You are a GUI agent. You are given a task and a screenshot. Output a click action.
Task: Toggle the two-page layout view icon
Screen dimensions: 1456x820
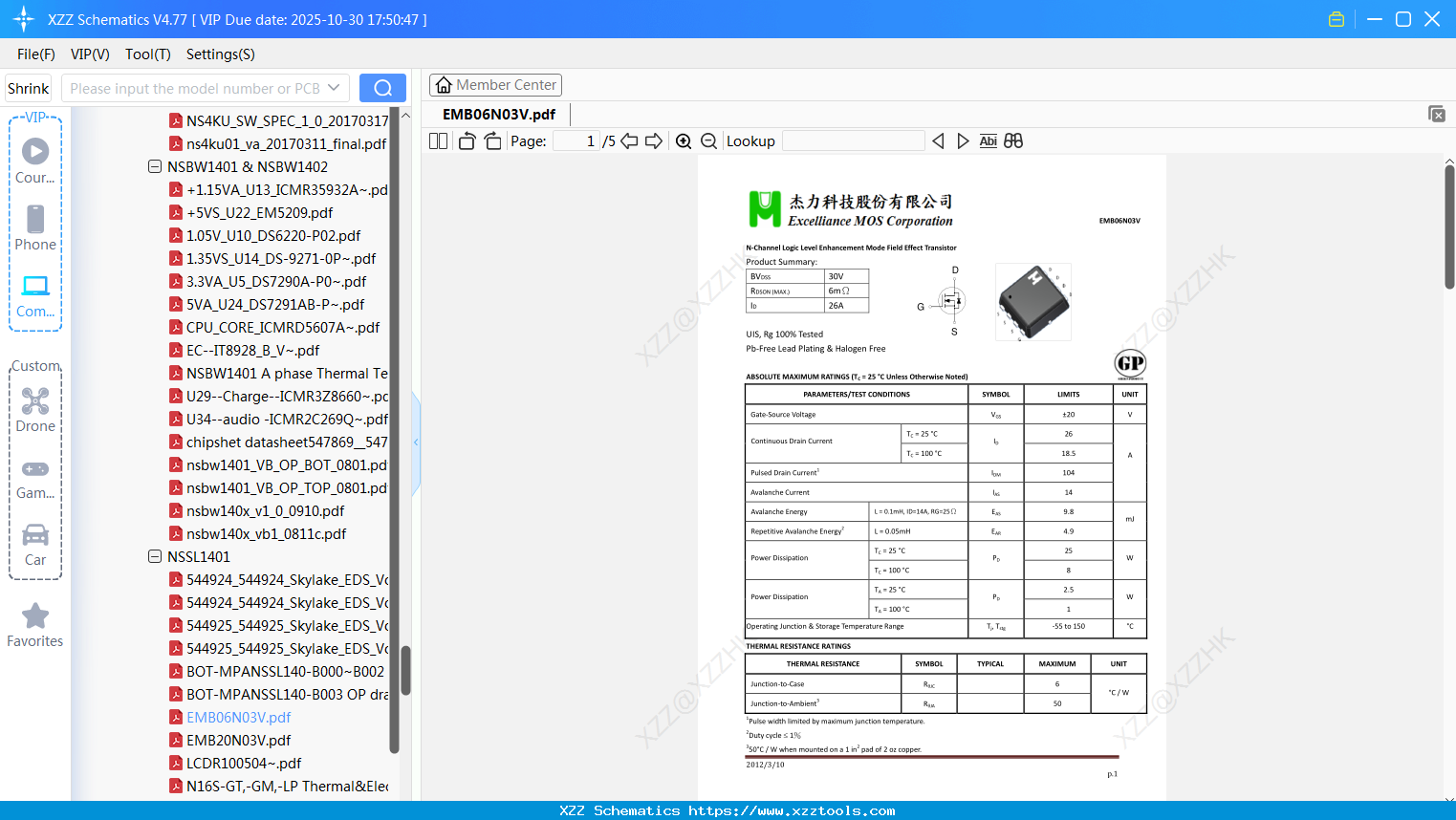point(438,141)
